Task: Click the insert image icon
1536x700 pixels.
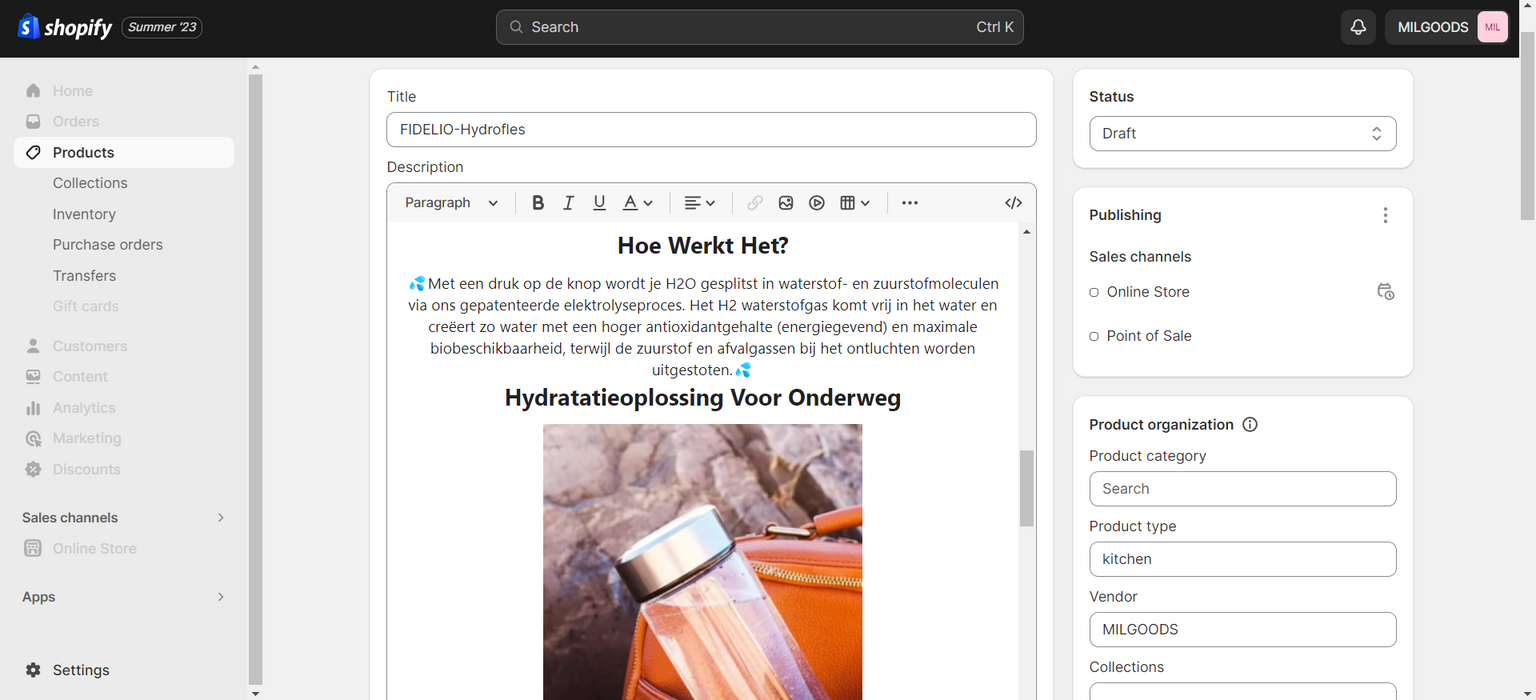Action: coord(786,203)
